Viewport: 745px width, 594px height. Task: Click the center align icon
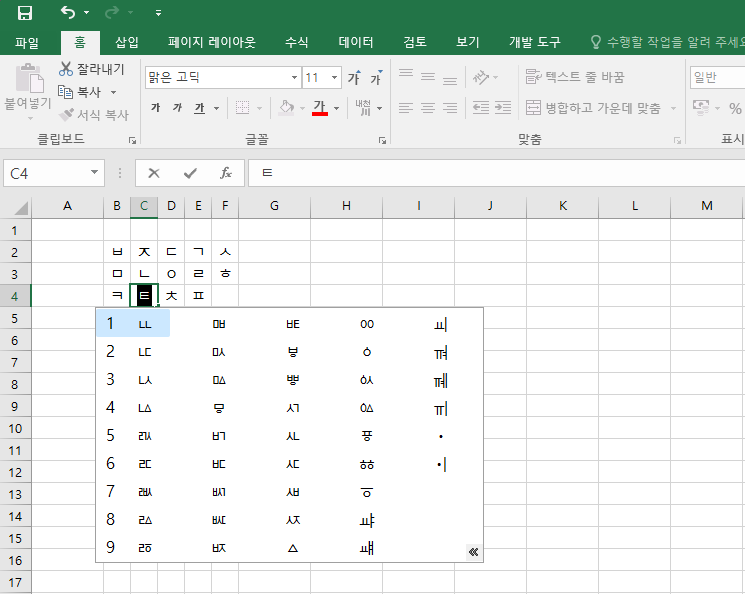tap(428, 108)
